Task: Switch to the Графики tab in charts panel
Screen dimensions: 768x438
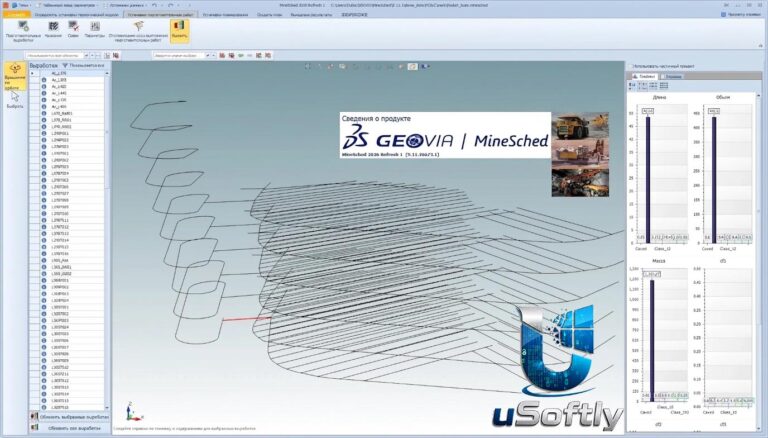Action: [644, 76]
